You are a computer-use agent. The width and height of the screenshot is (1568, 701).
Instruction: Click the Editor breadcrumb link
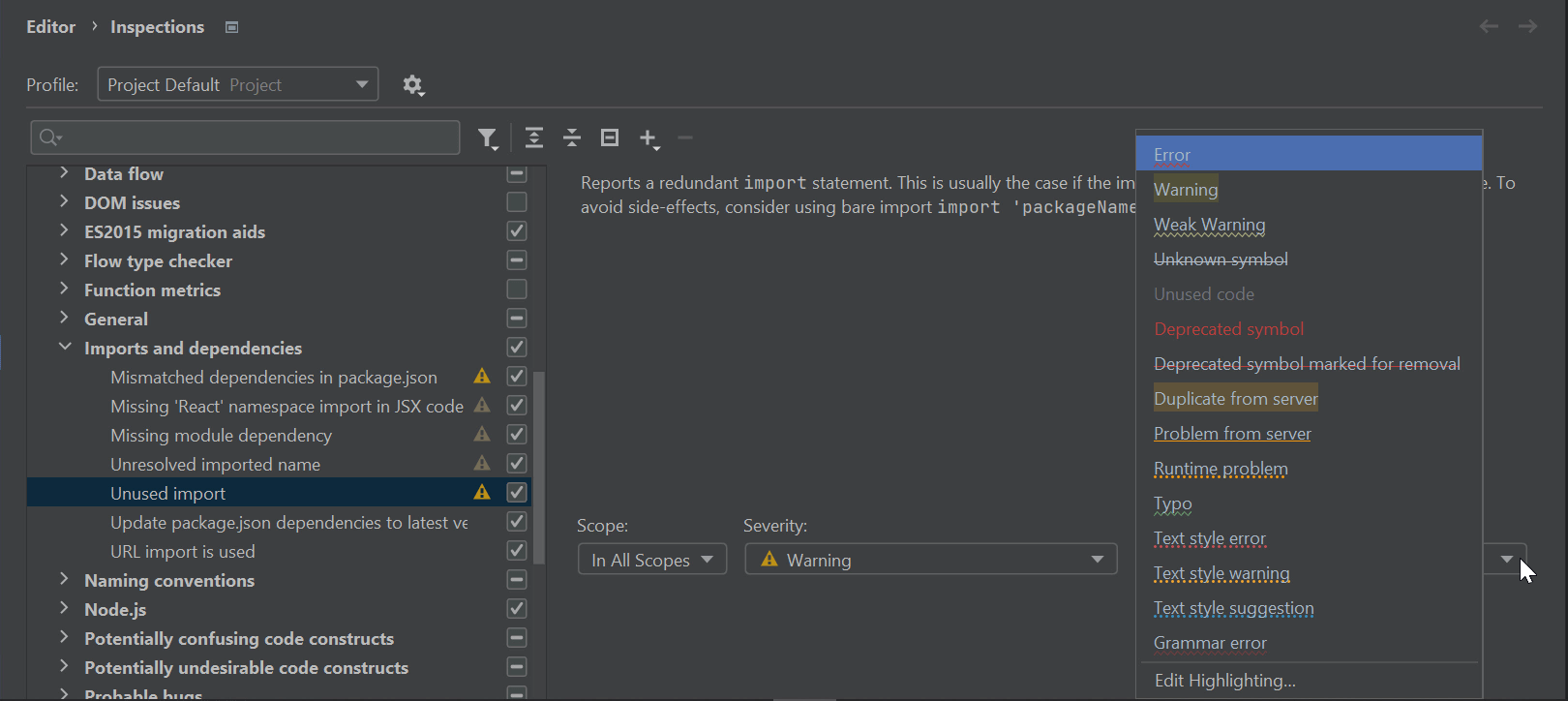(50, 27)
